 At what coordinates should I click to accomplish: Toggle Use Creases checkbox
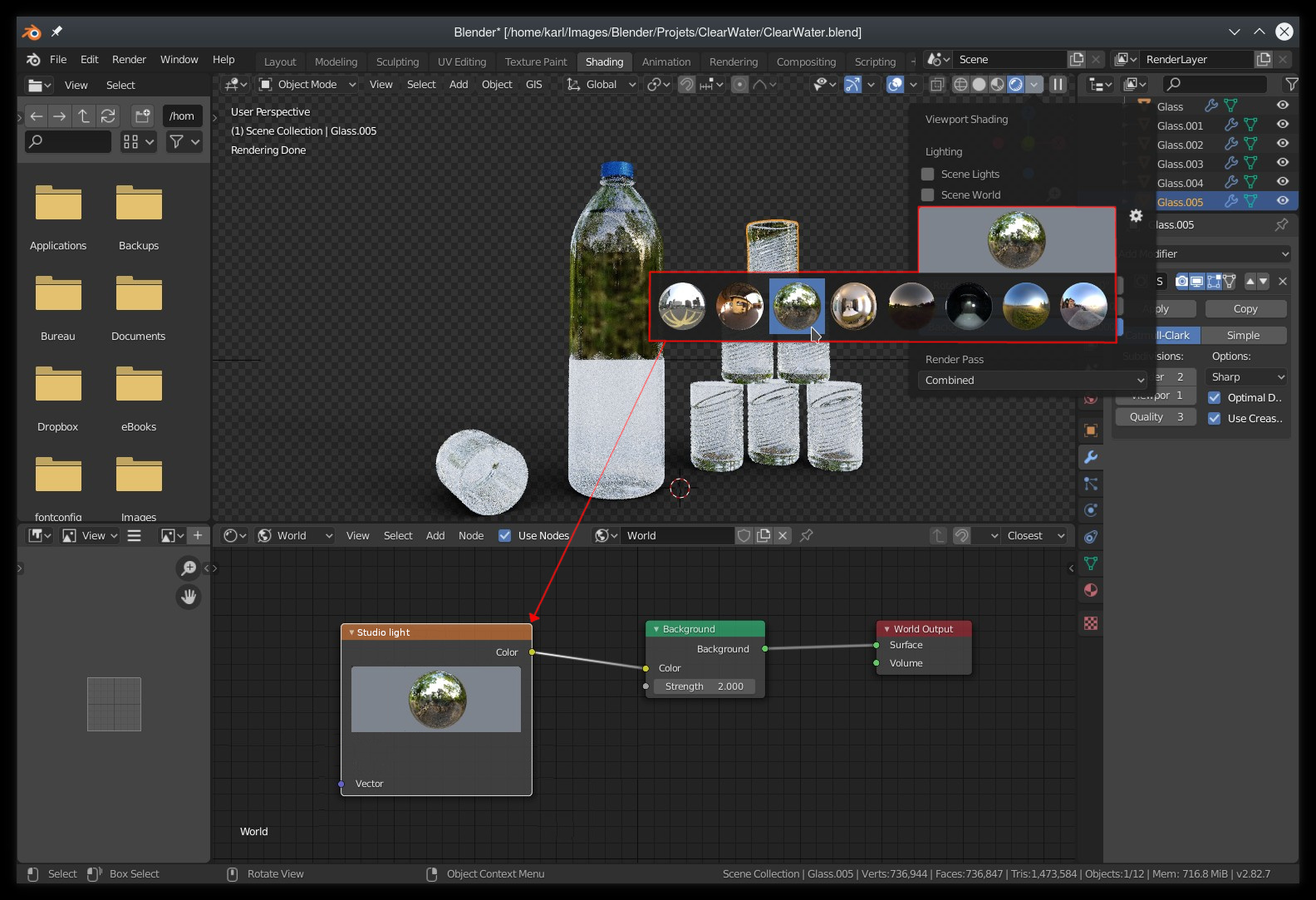(x=1214, y=418)
